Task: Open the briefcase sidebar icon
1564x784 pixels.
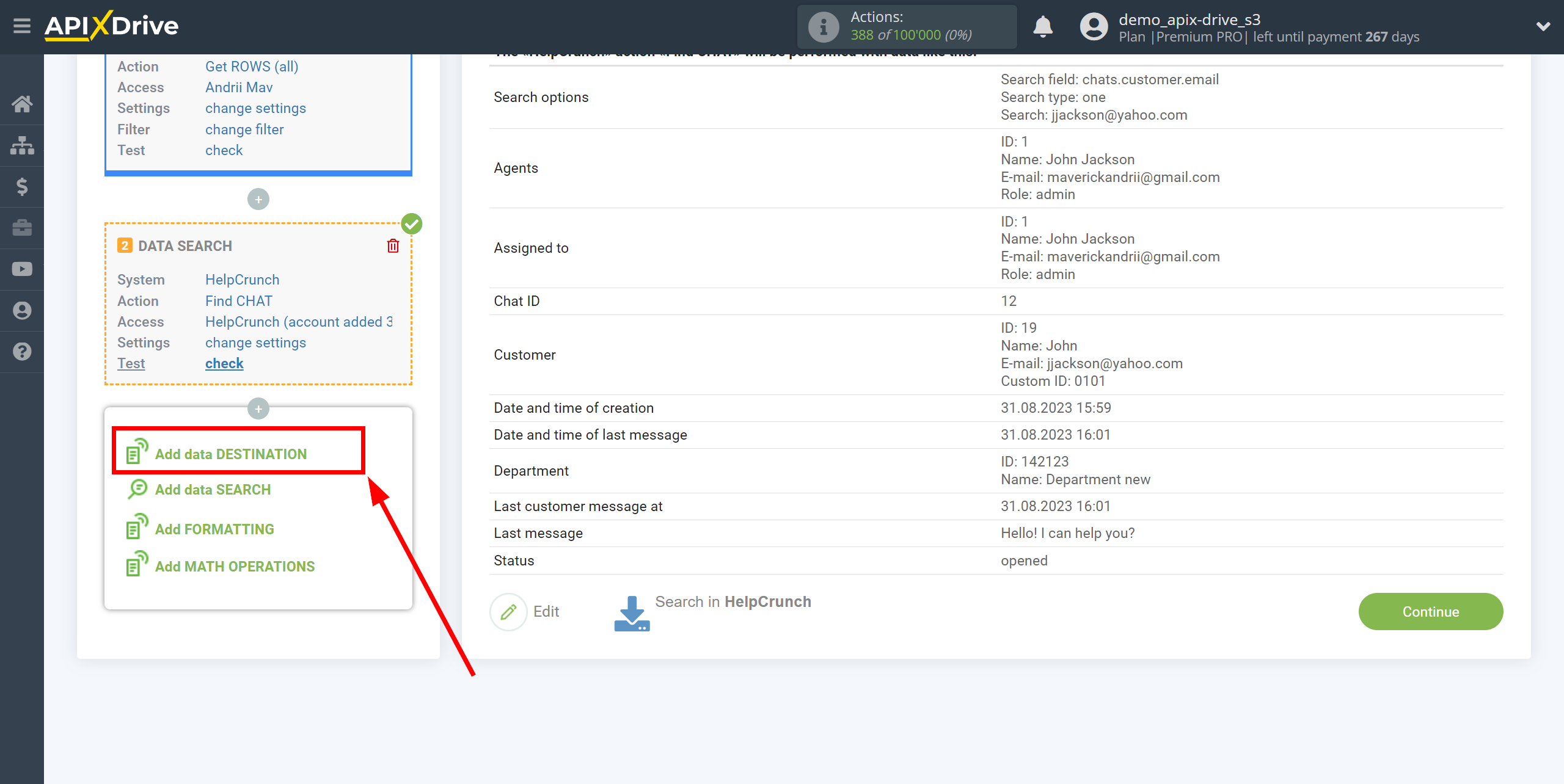Action: pos(22,228)
